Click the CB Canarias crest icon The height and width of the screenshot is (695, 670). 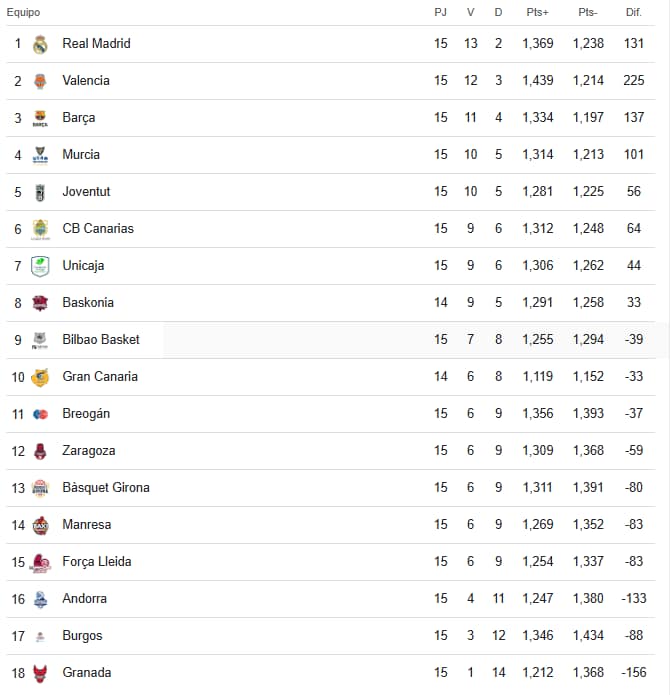tap(40, 229)
